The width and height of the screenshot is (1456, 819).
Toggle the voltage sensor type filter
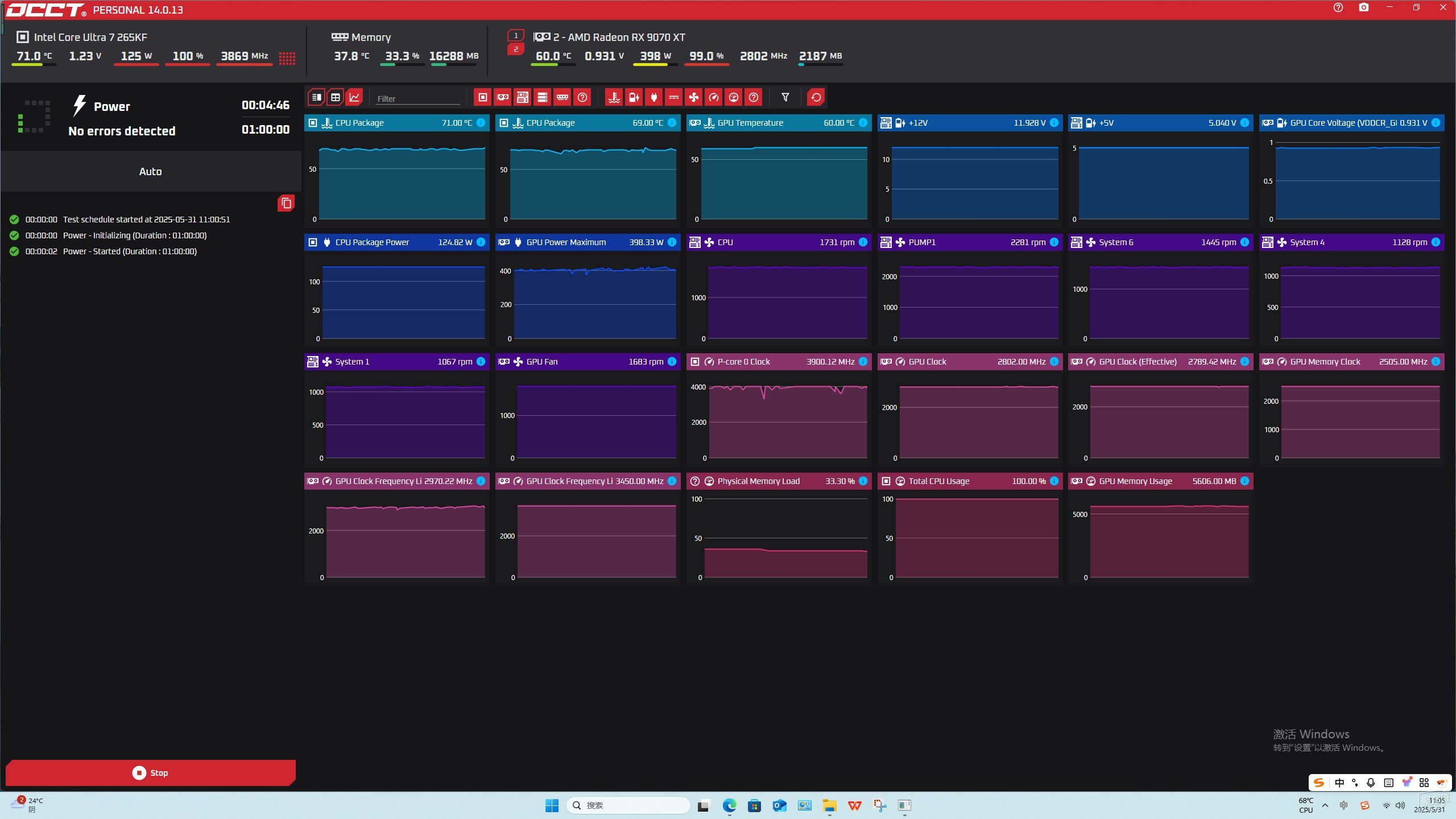(x=634, y=97)
